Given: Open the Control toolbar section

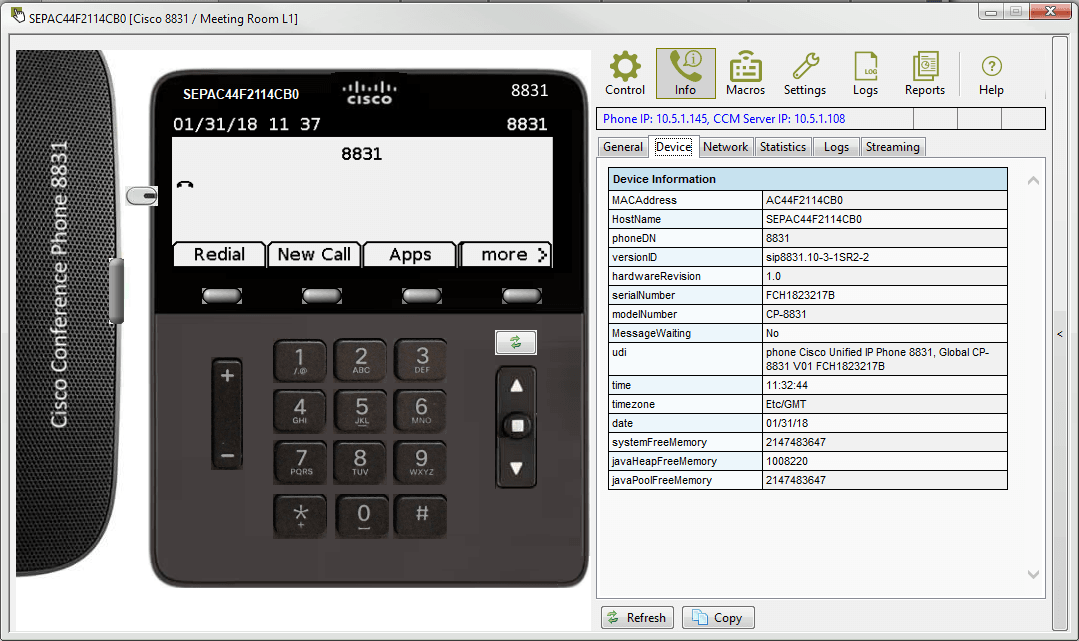Looking at the screenshot, I should 625,73.
